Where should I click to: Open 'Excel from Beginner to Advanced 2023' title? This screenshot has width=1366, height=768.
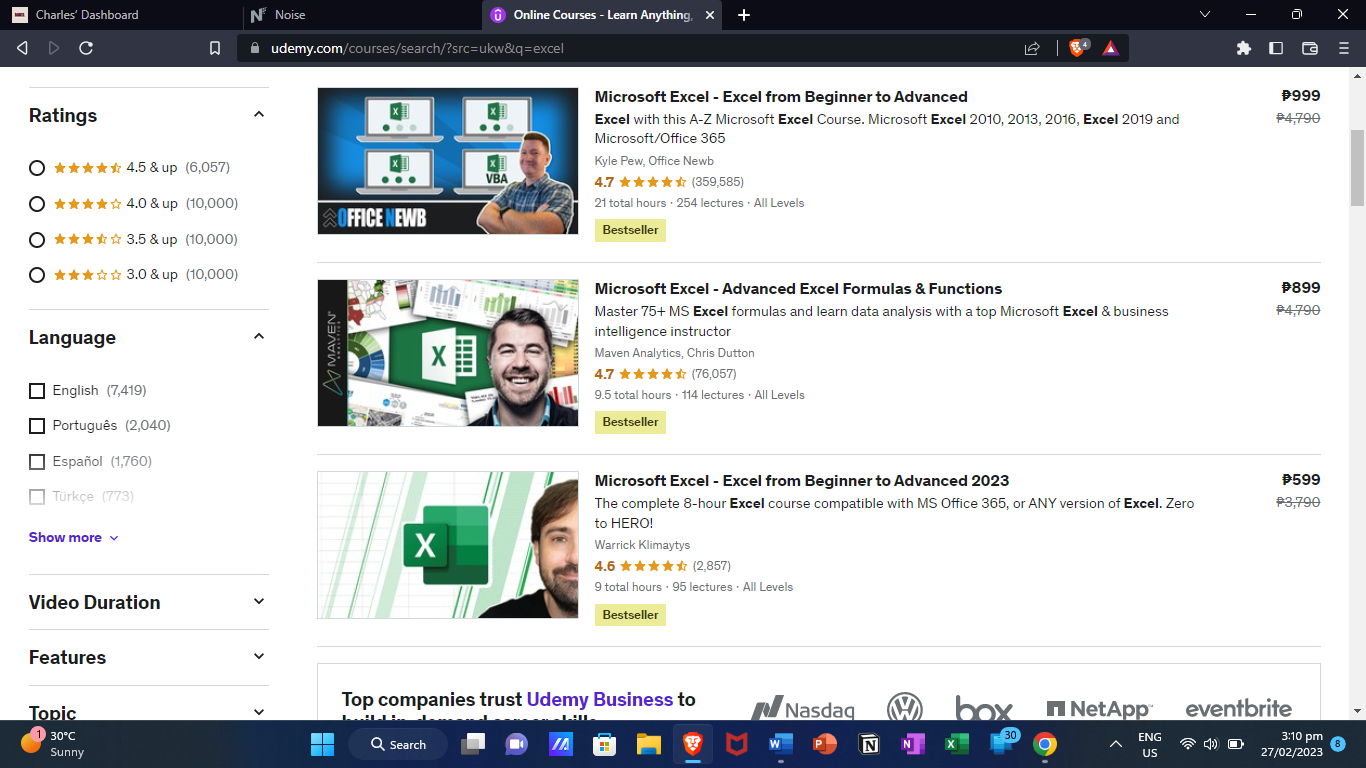click(x=802, y=481)
